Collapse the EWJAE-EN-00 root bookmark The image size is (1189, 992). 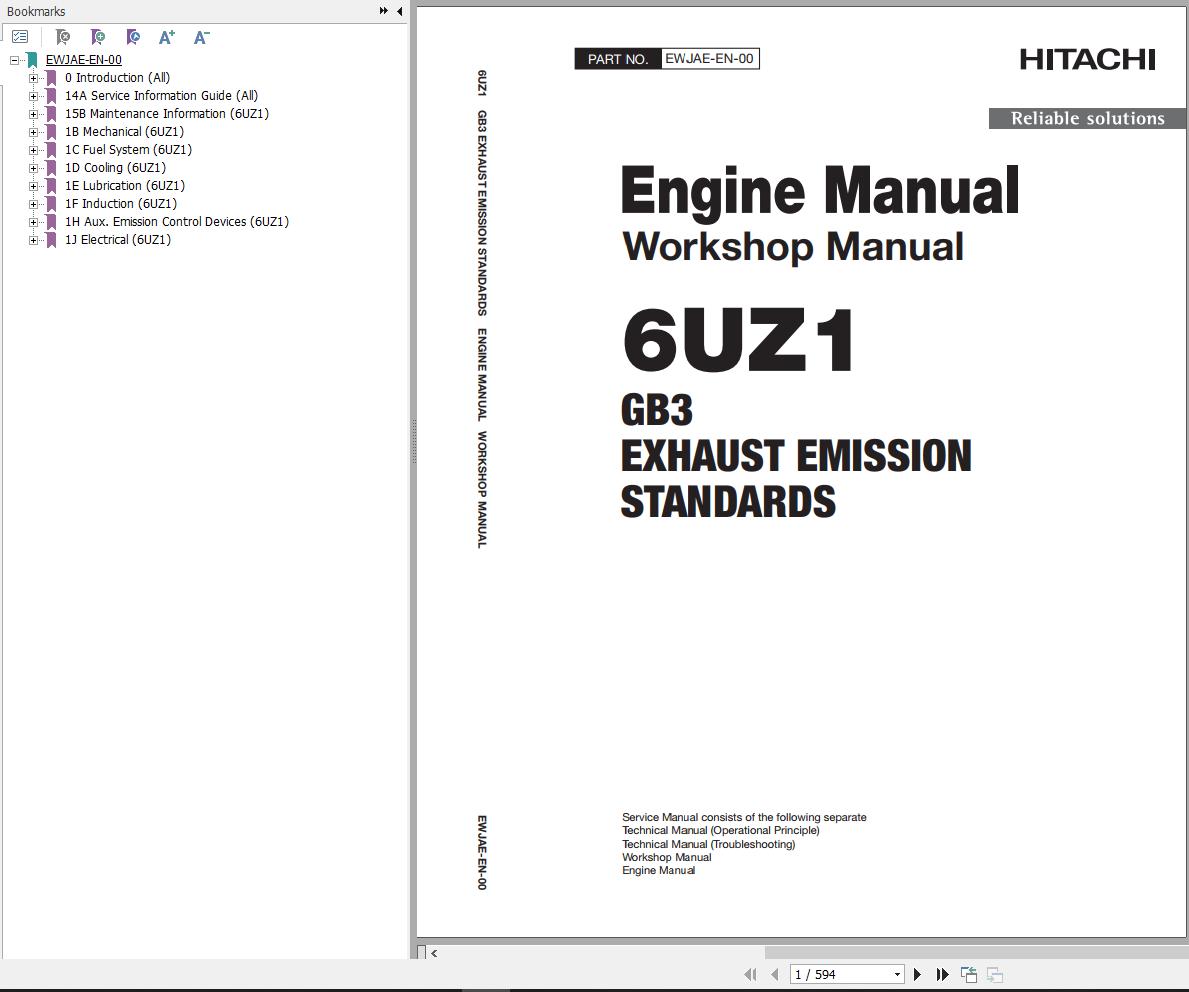14,60
